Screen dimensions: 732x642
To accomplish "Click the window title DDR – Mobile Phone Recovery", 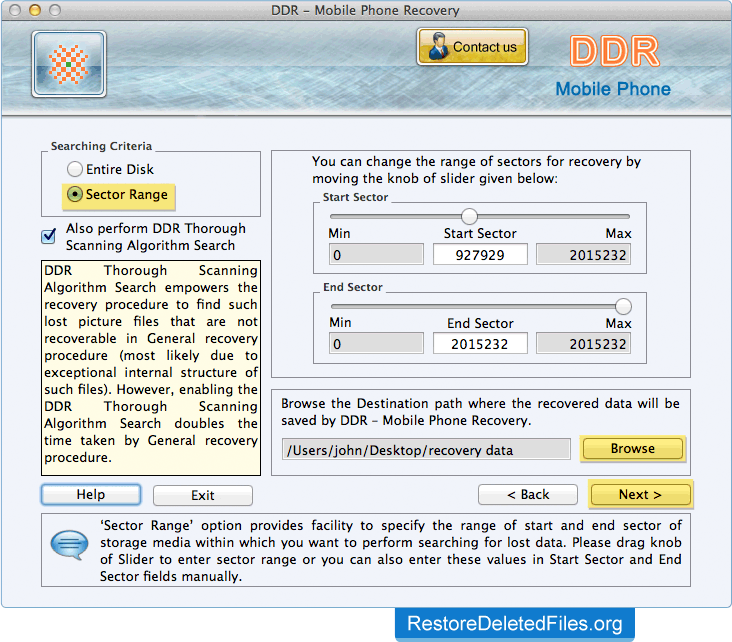I will coord(365,10).
